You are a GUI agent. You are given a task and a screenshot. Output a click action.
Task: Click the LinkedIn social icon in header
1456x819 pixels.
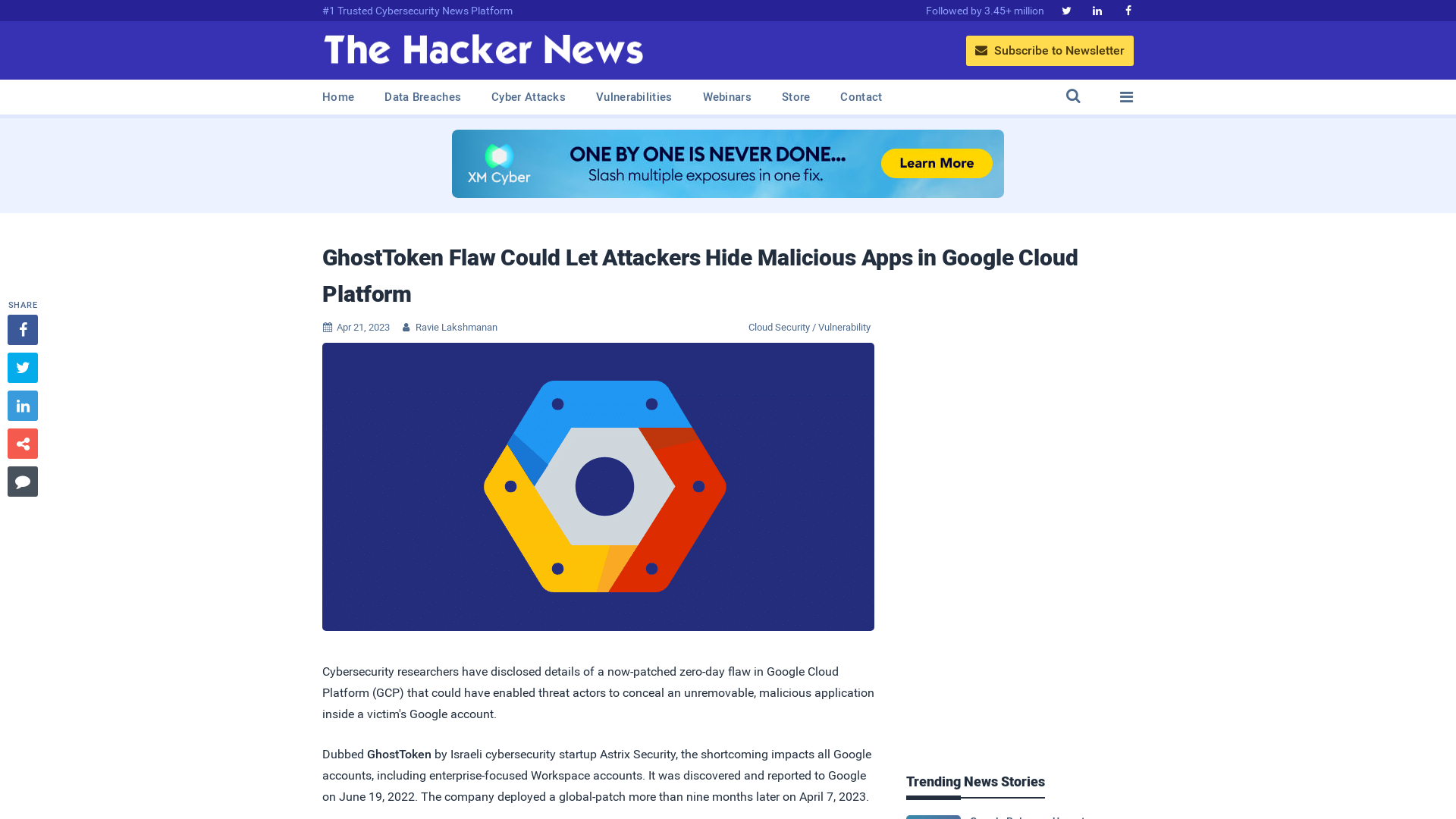[x=1096, y=10]
